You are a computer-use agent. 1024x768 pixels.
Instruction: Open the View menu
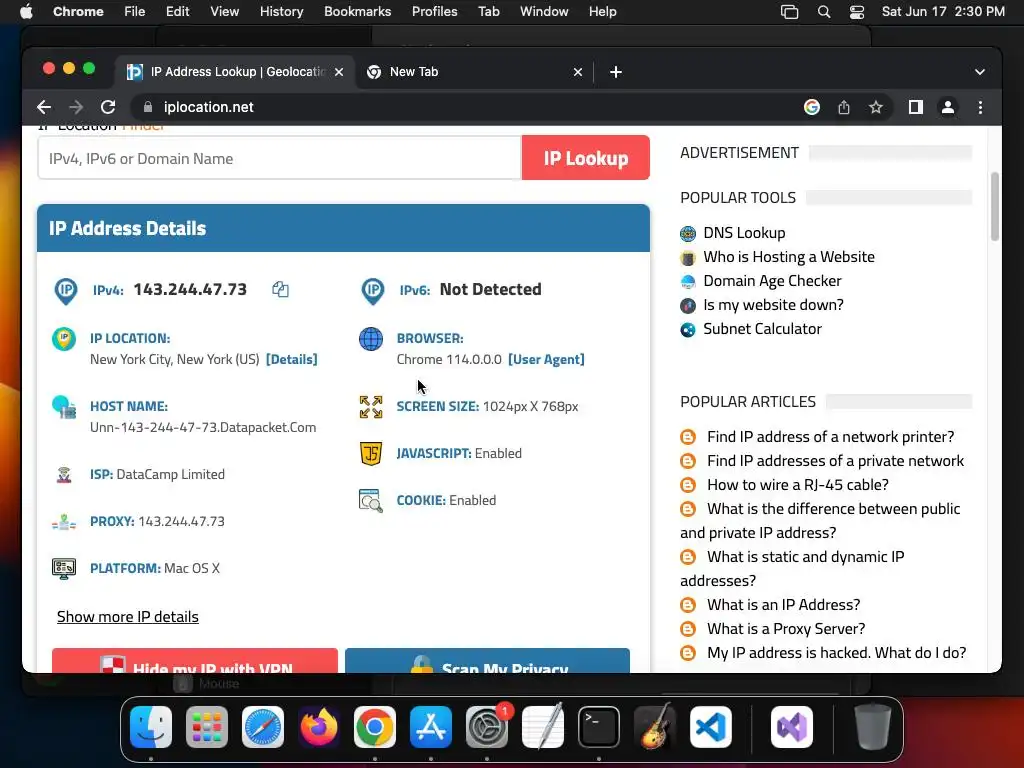[x=225, y=12]
